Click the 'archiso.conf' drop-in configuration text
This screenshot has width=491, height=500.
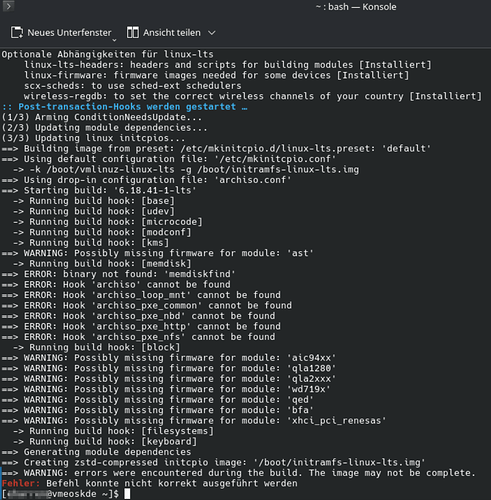click(253, 180)
